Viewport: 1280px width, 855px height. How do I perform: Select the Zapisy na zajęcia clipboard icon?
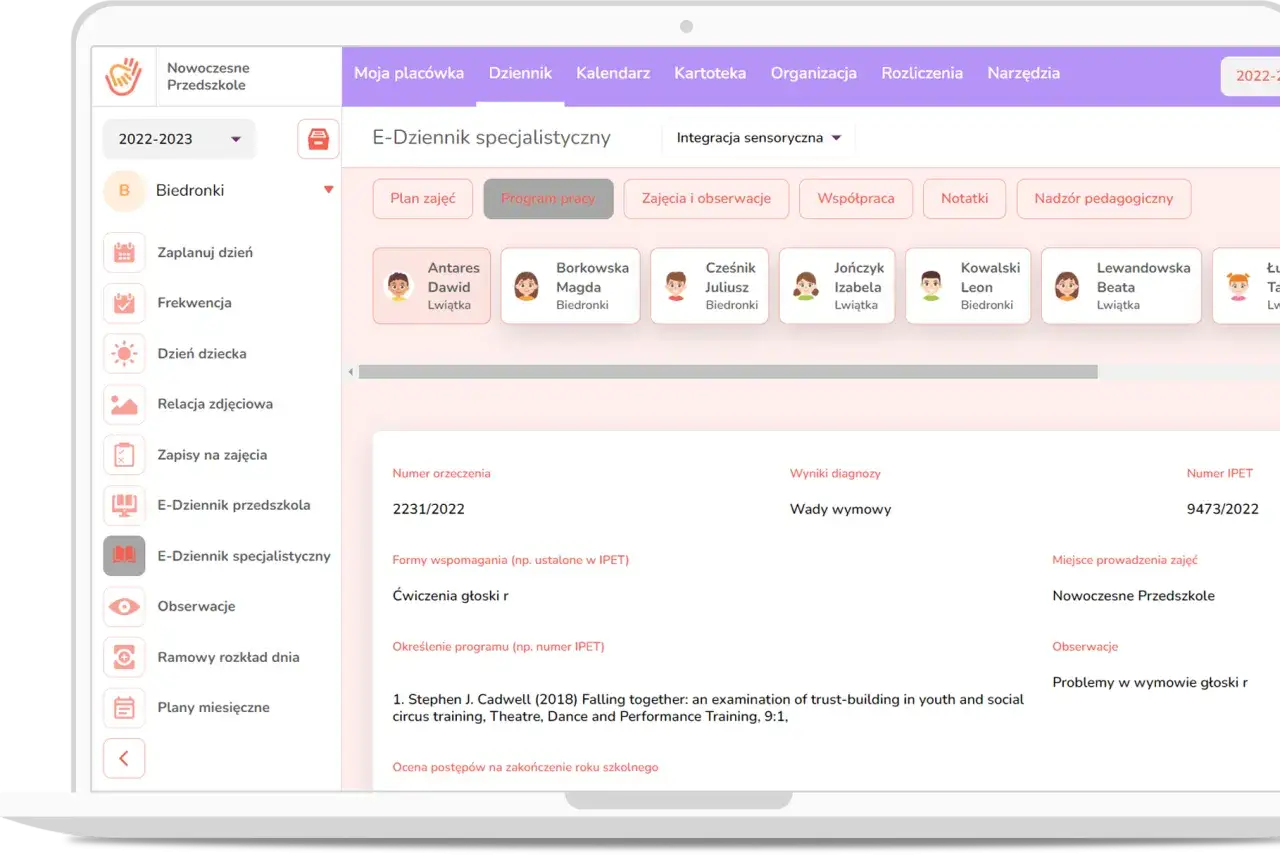coord(124,454)
